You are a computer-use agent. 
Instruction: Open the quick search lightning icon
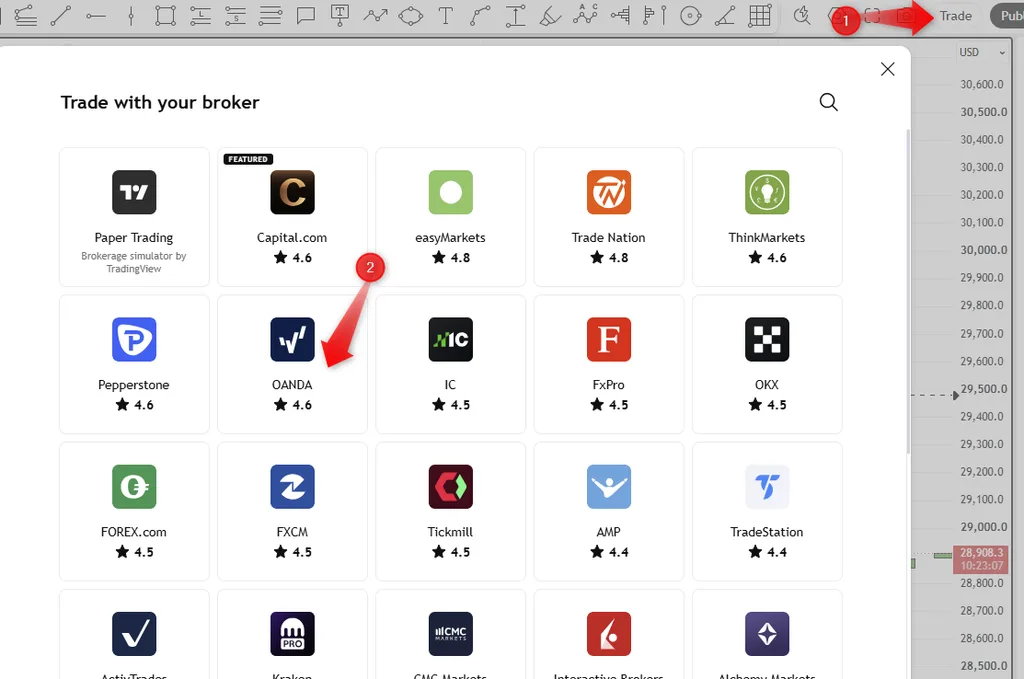click(801, 16)
